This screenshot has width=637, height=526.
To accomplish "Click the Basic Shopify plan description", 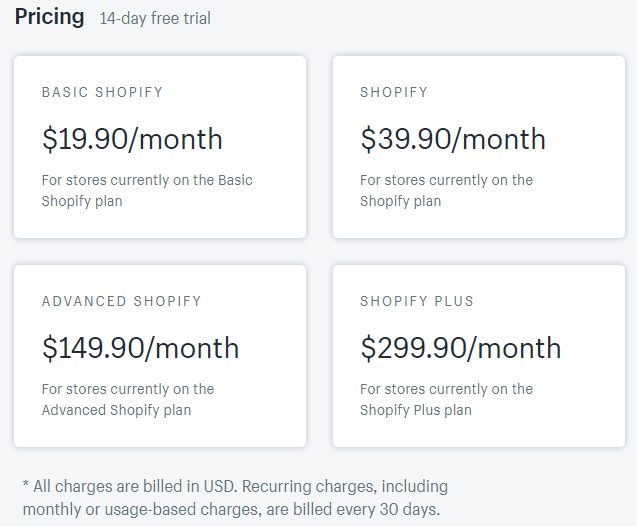I will (x=147, y=190).
